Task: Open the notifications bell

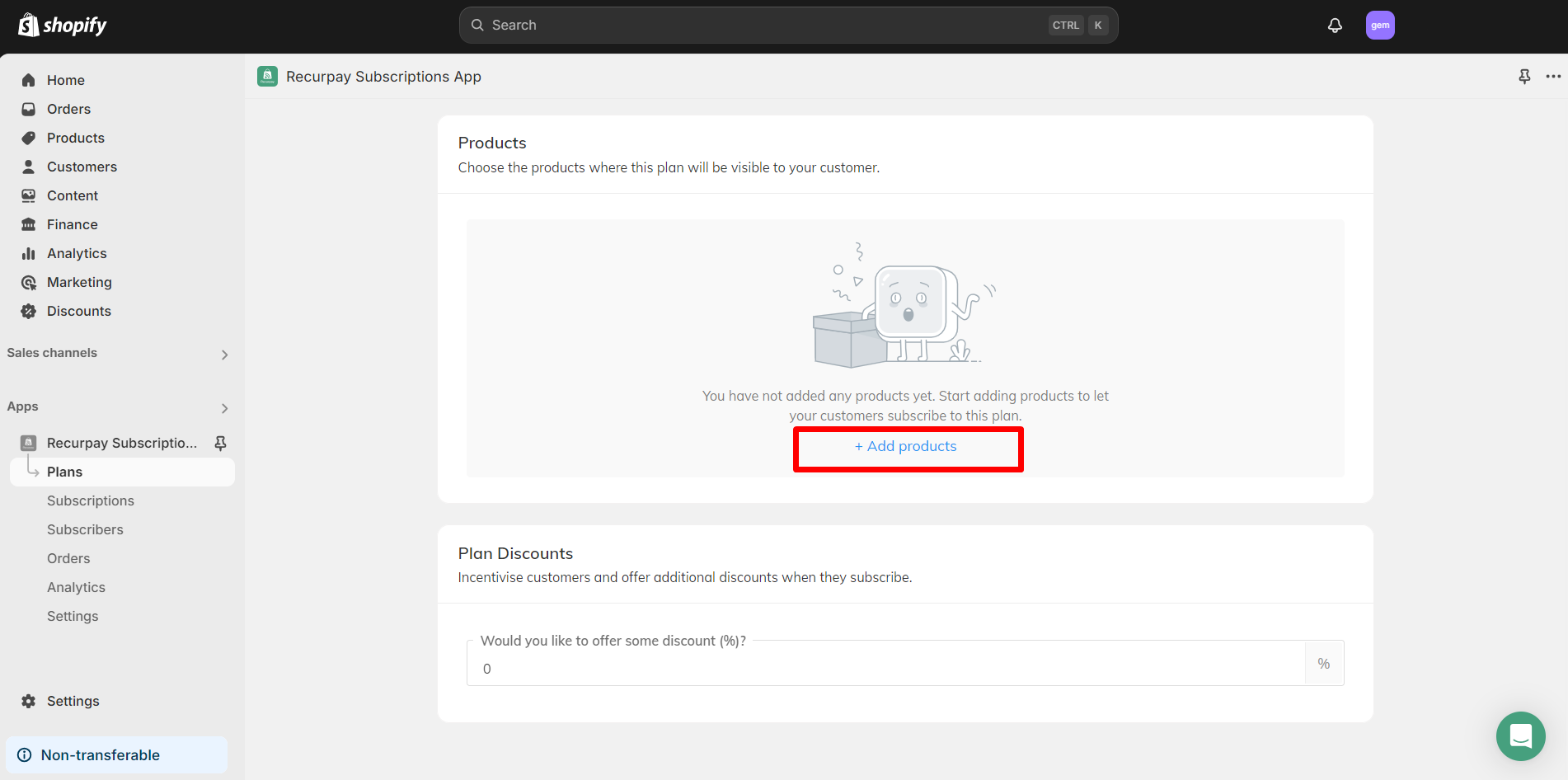Action: click(1335, 26)
